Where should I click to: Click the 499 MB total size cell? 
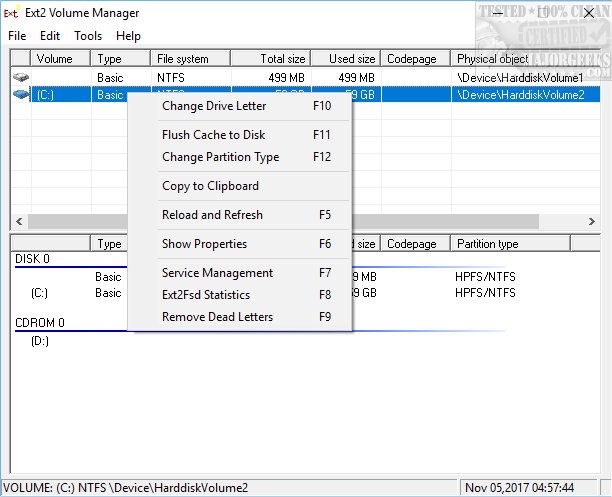click(x=286, y=78)
